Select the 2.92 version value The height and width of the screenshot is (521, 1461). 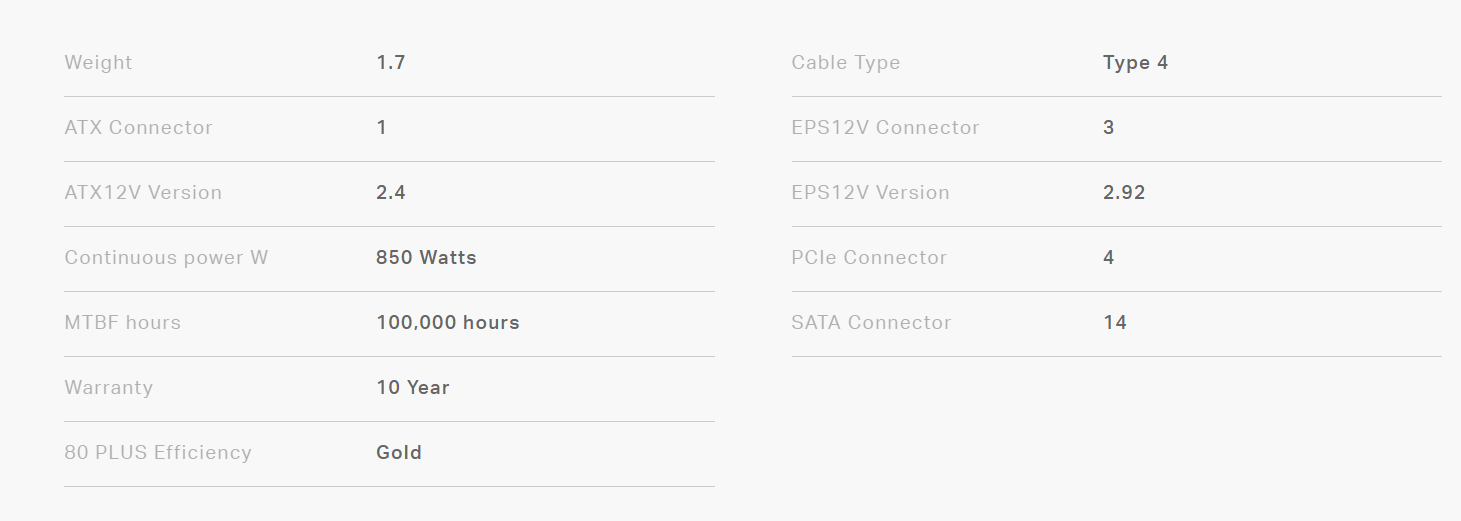(x=1124, y=193)
